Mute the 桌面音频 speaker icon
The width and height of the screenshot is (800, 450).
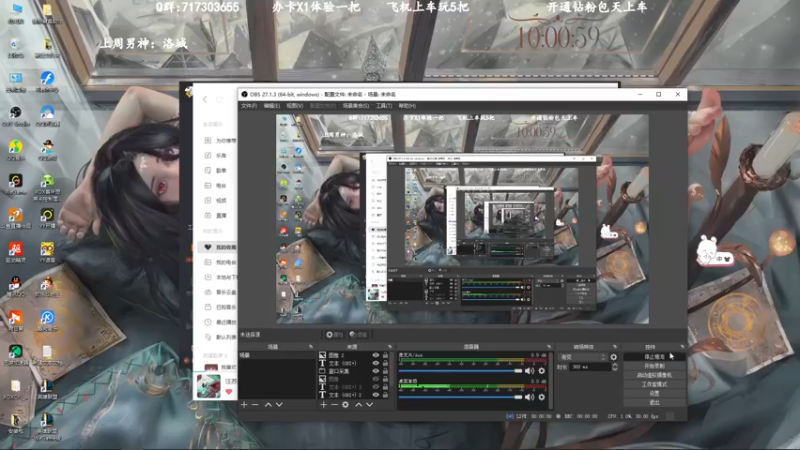coord(530,397)
